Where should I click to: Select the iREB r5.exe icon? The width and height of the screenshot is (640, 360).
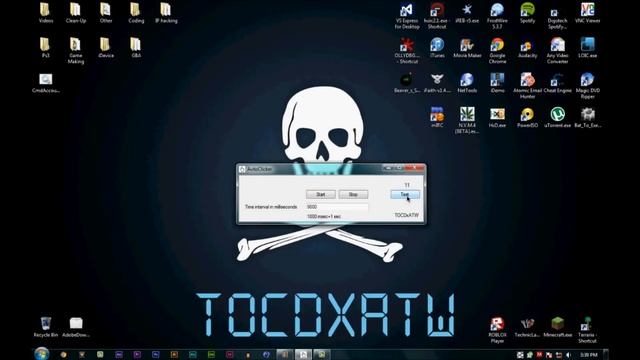coord(467,13)
